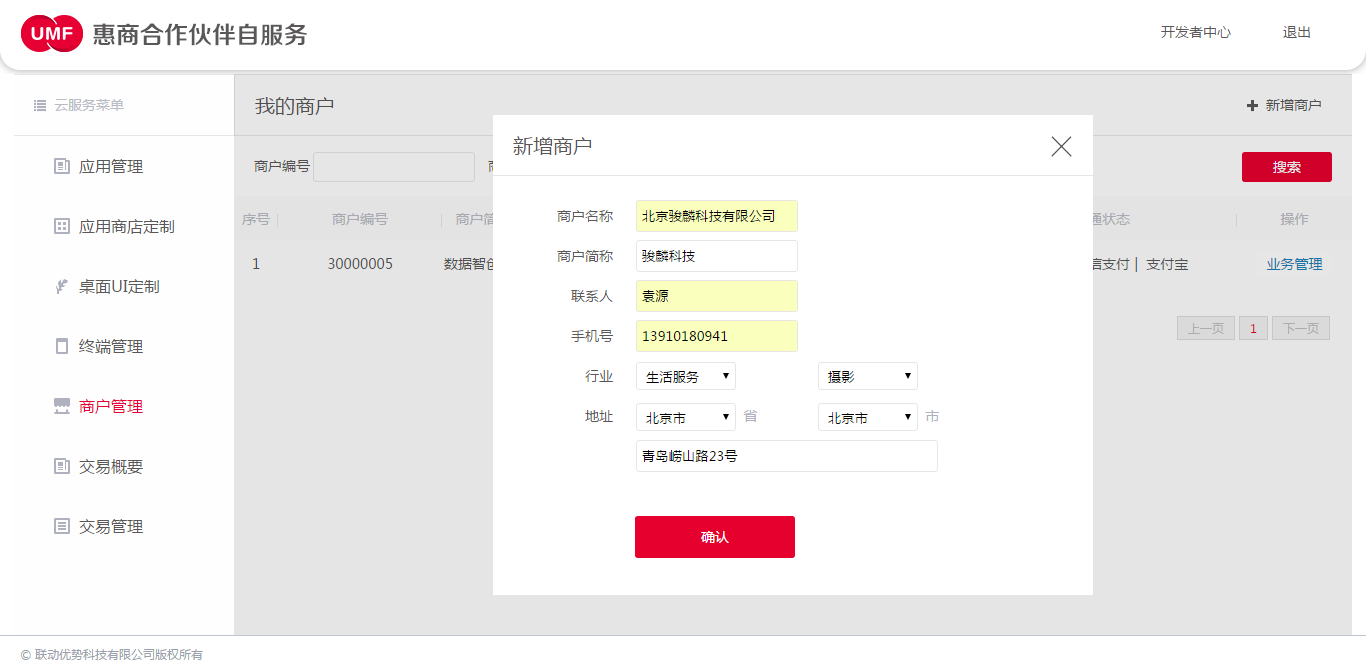Click the 应用管理 sidebar icon
The width and height of the screenshot is (1366, 666).
coord(62,166)
